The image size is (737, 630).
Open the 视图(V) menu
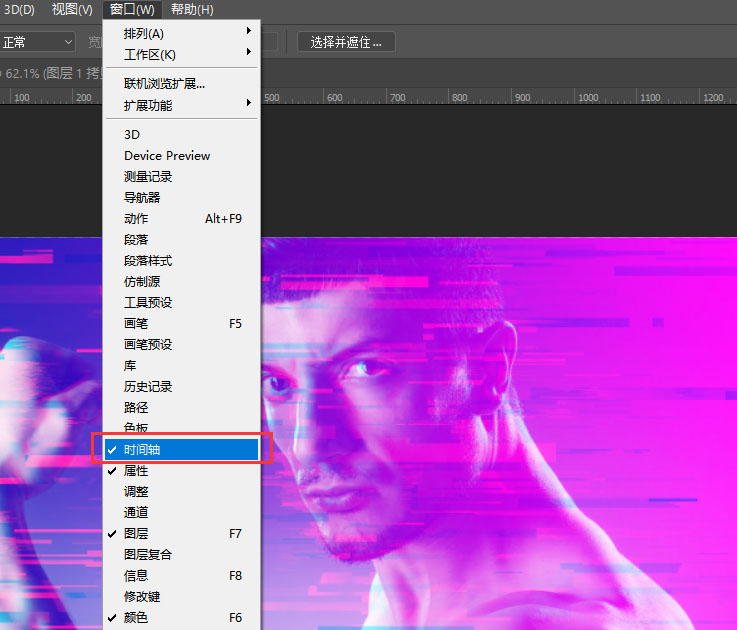pos(72,9)
